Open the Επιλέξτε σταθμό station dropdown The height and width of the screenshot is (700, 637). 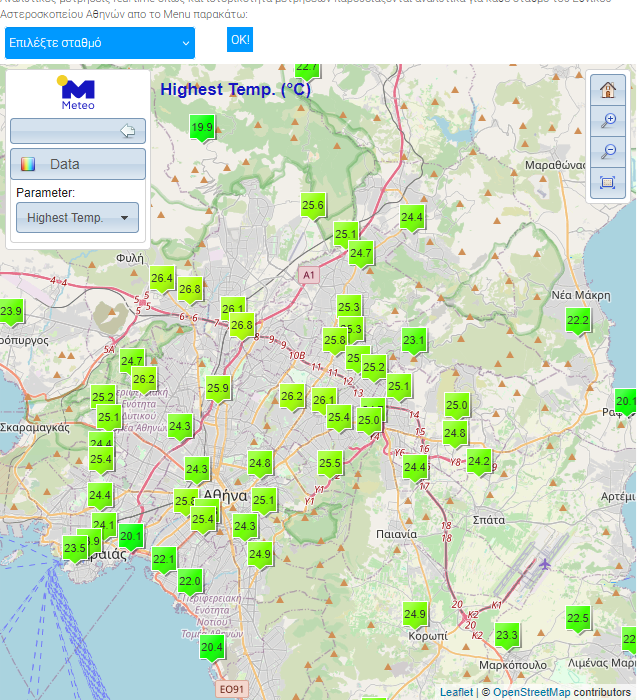click(100, 43)
